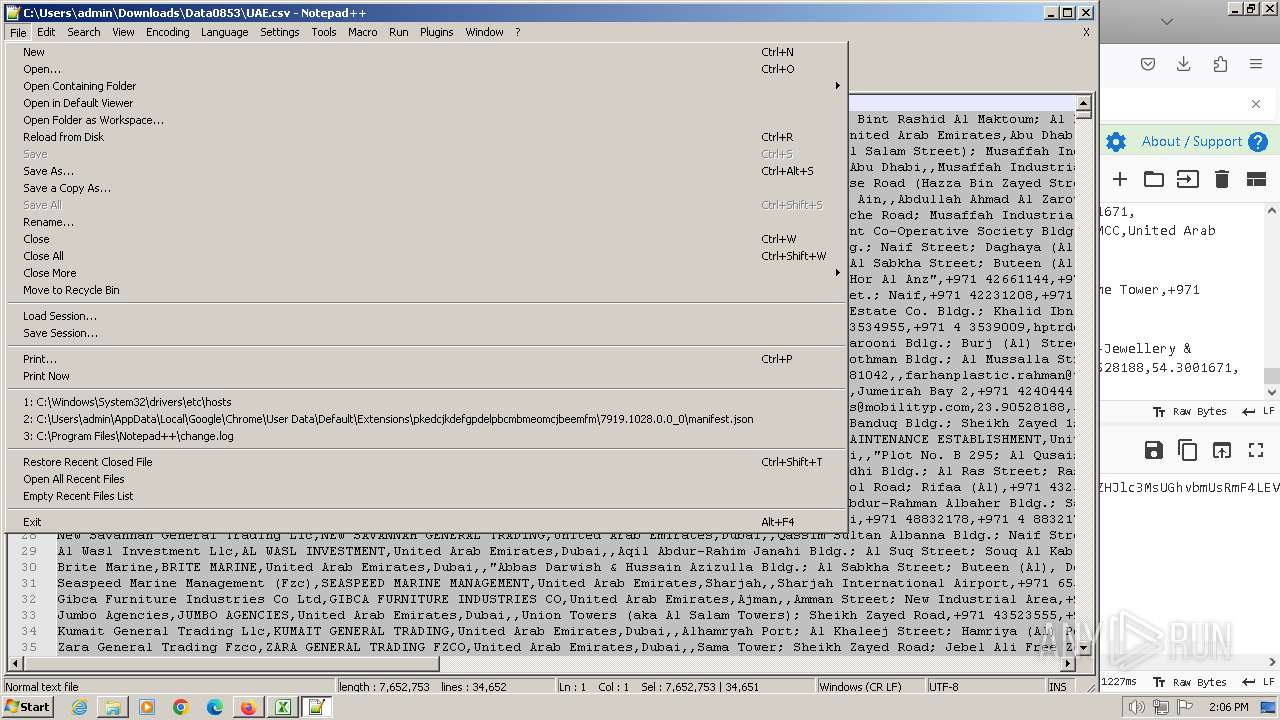This screenshot has height=720, width=1280.
Task: Open recent file manifest.json
Action: pyautogui.click(x=426, y=419)
